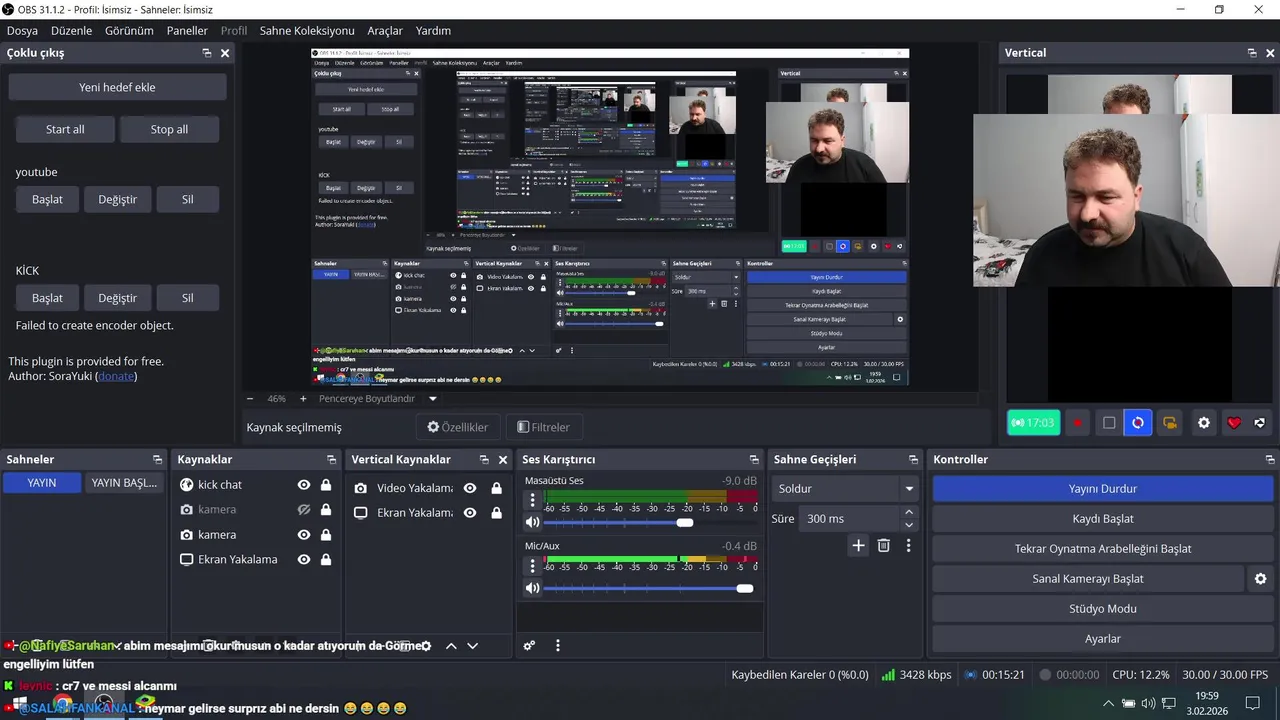
Task: Open the Paneller menu
Action: 187,31
